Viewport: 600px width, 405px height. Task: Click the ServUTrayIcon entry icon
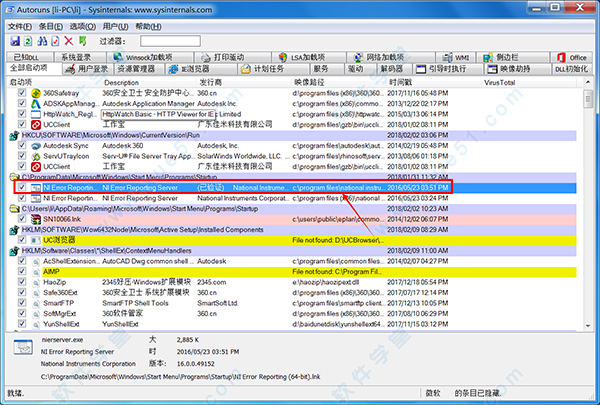coord(36,156)
